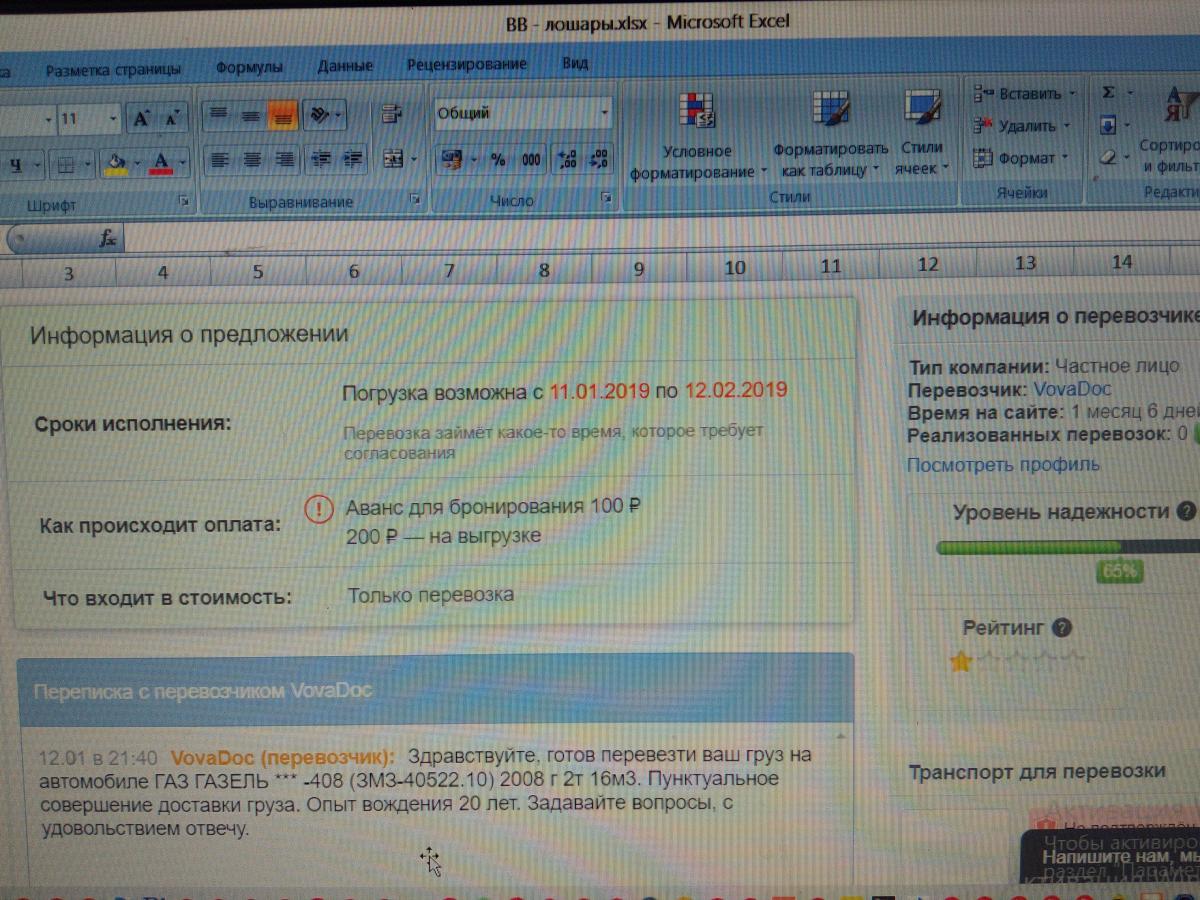Expand the Вставить cells dropdown
This screenshot has width=1200, height=900.
tap(1071, 93)
